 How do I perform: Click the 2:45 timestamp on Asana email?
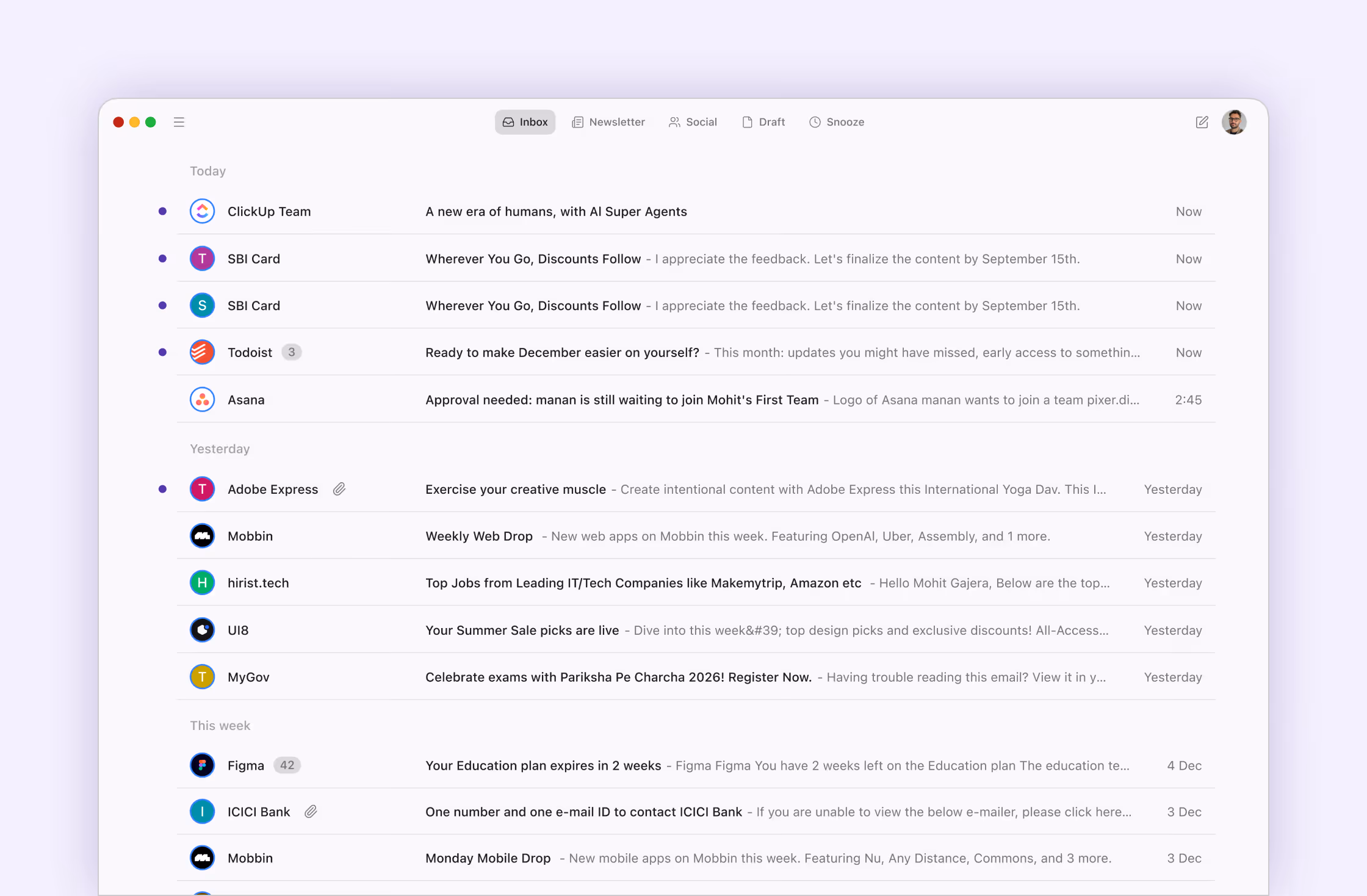(1188, 400)
